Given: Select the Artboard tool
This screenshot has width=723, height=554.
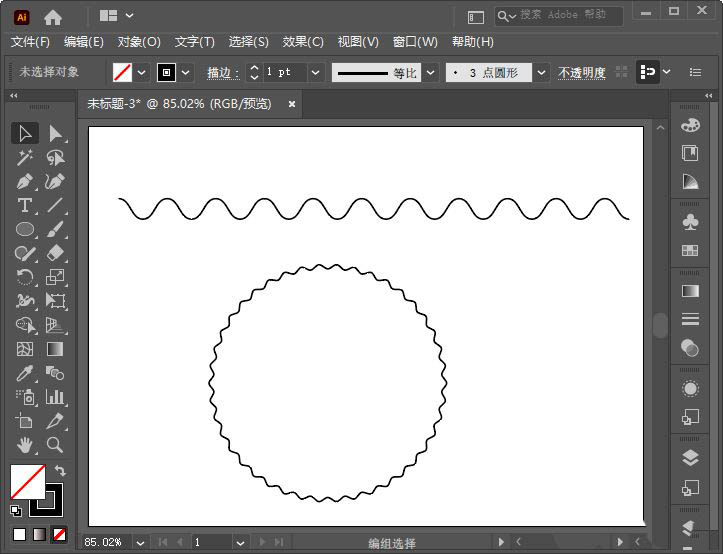Looking at the screenshot, I should point(25,421).
